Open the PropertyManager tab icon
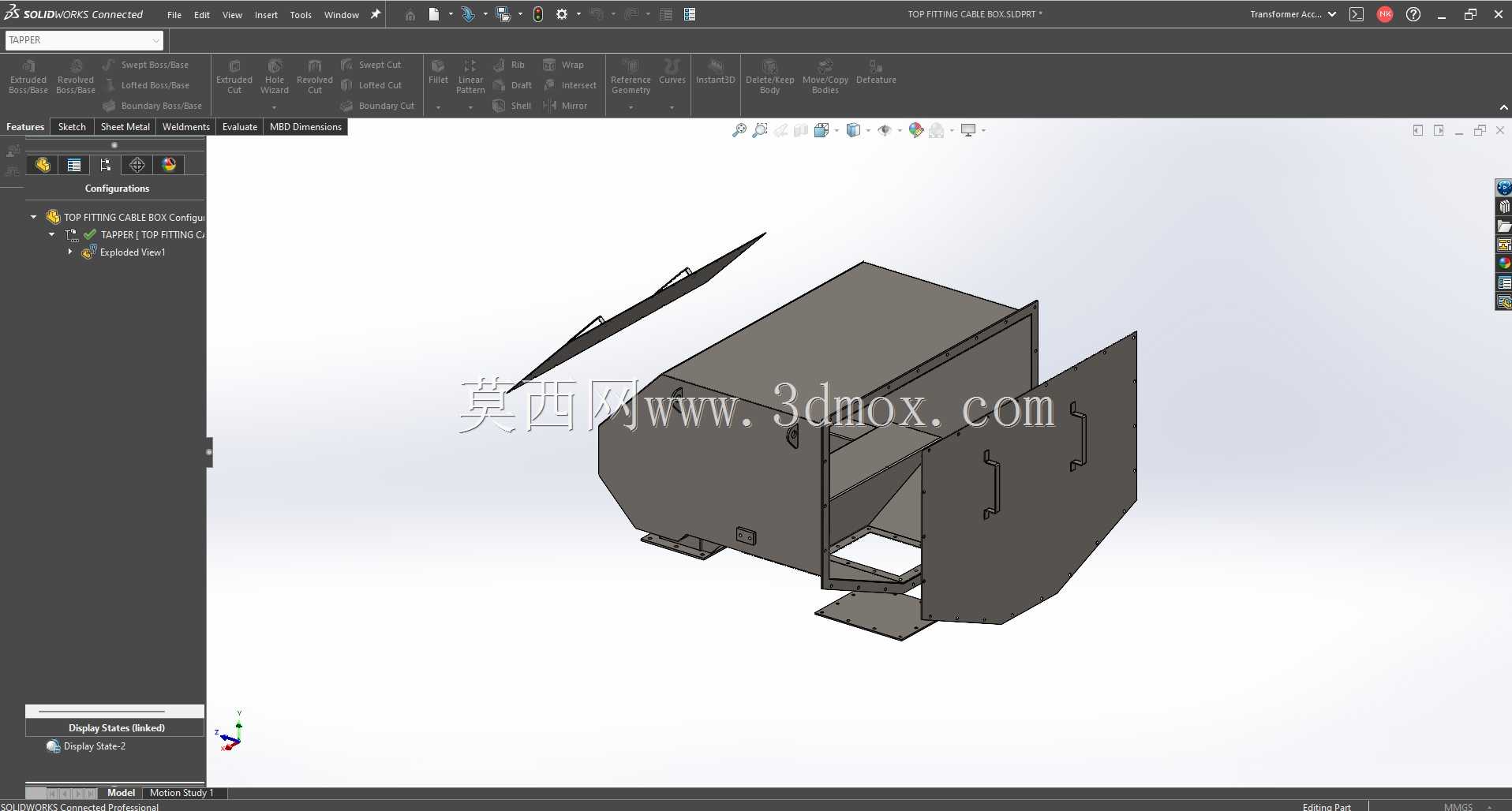Image resolution: width=1512 pixels, height=811 pixels. 74,164
